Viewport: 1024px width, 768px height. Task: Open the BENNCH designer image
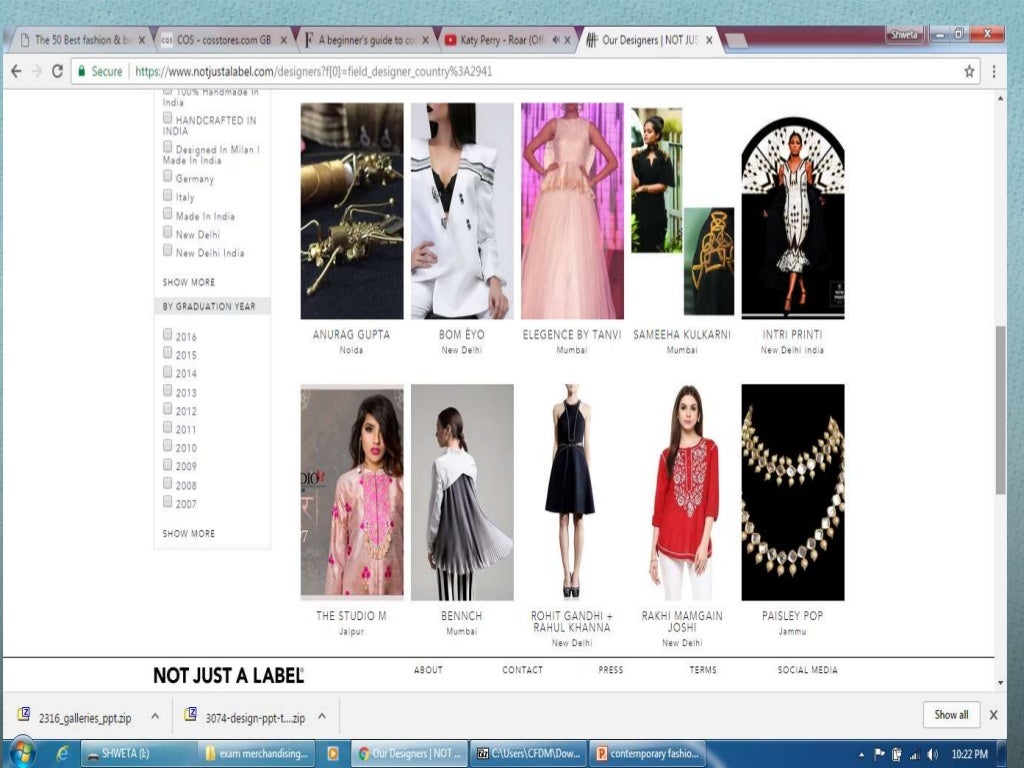pos(462,492)
